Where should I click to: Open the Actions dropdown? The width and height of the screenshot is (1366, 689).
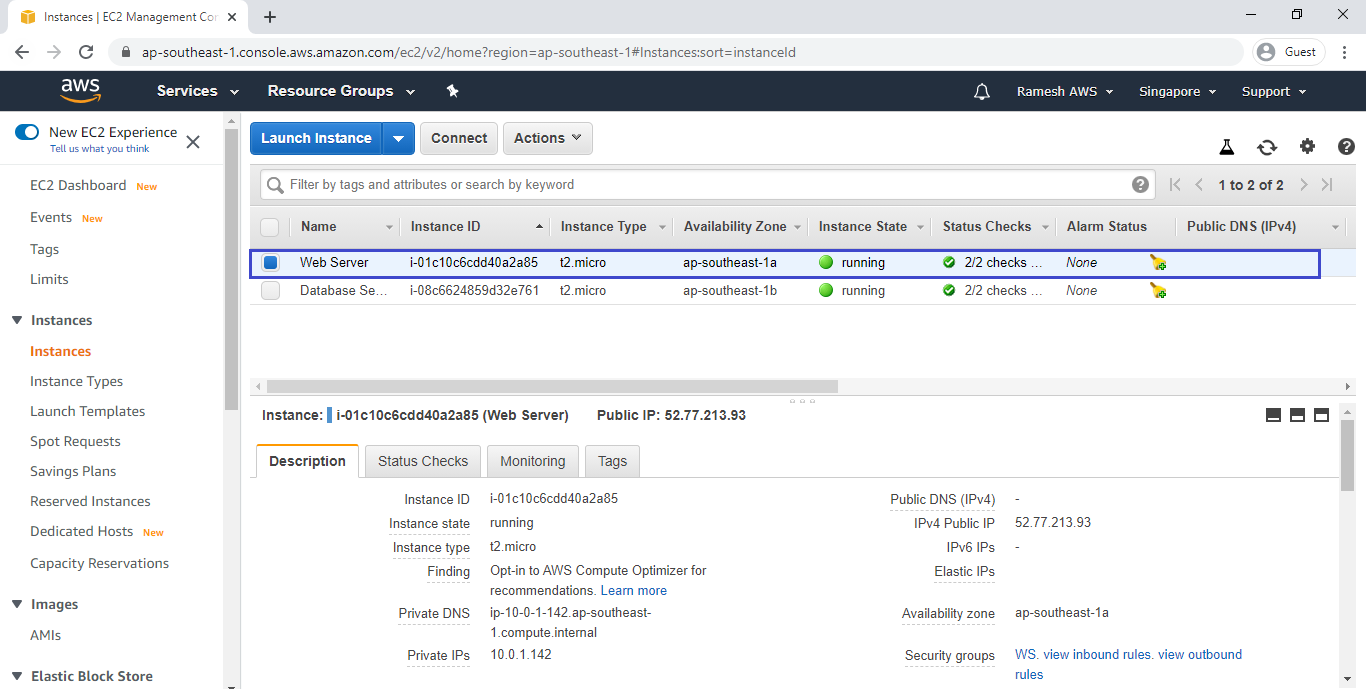(x=548, y=138)
